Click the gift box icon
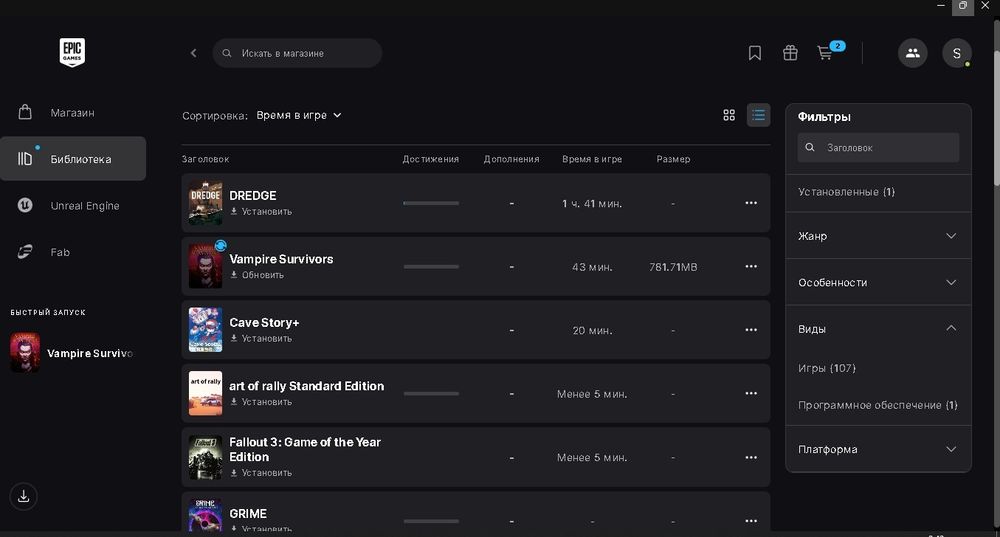The height and width of the screenshot is (537, 1000). coord(790,53)
